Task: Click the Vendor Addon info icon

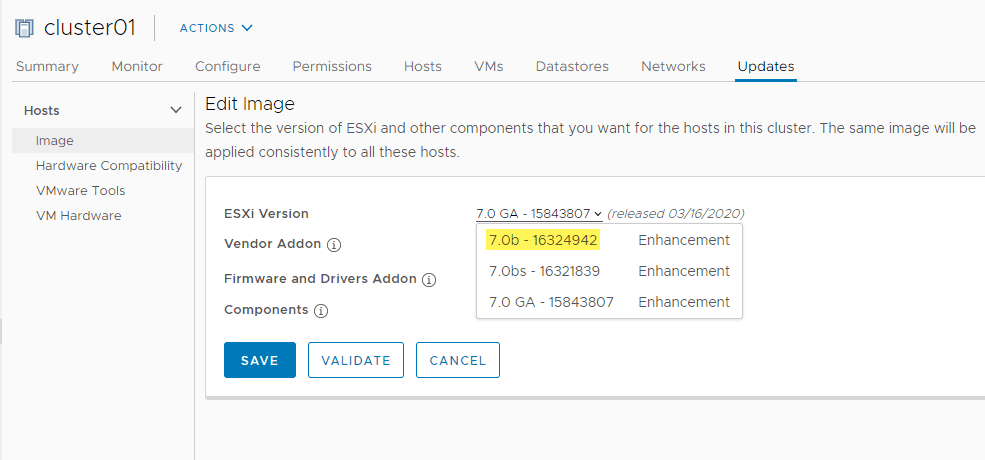Action: click(x=334, y=245)
